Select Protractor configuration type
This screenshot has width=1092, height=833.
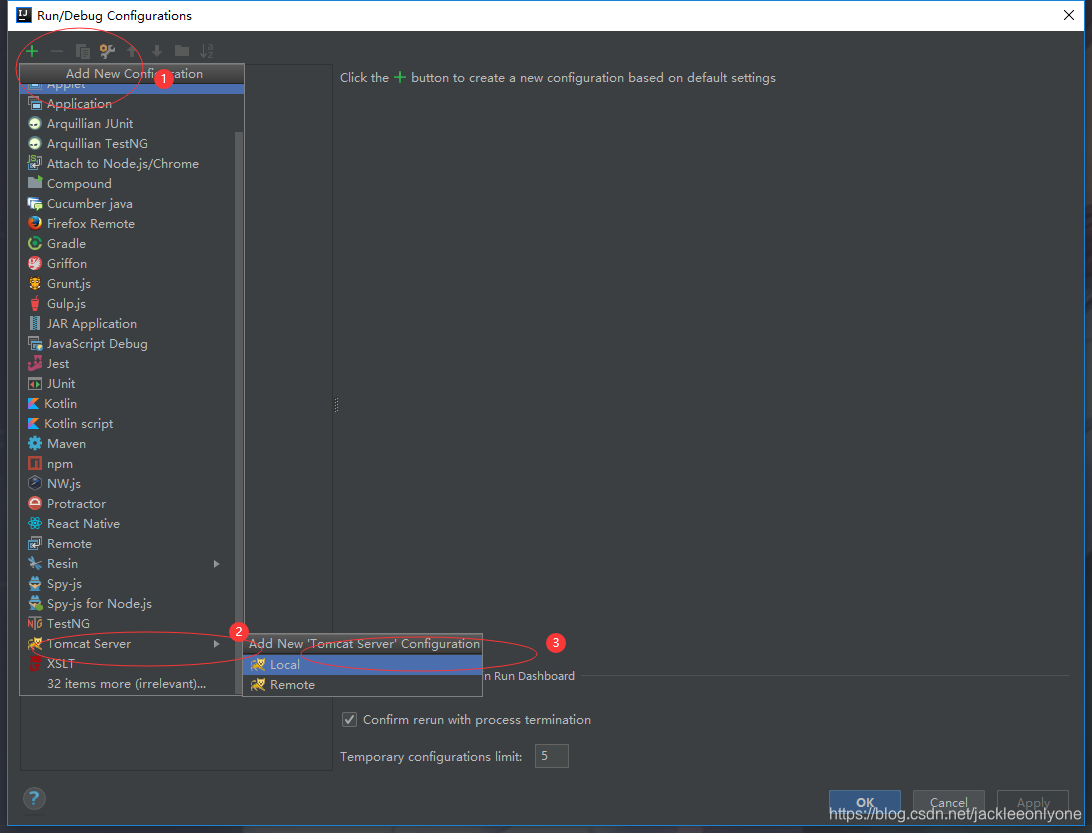click(128, 504)
